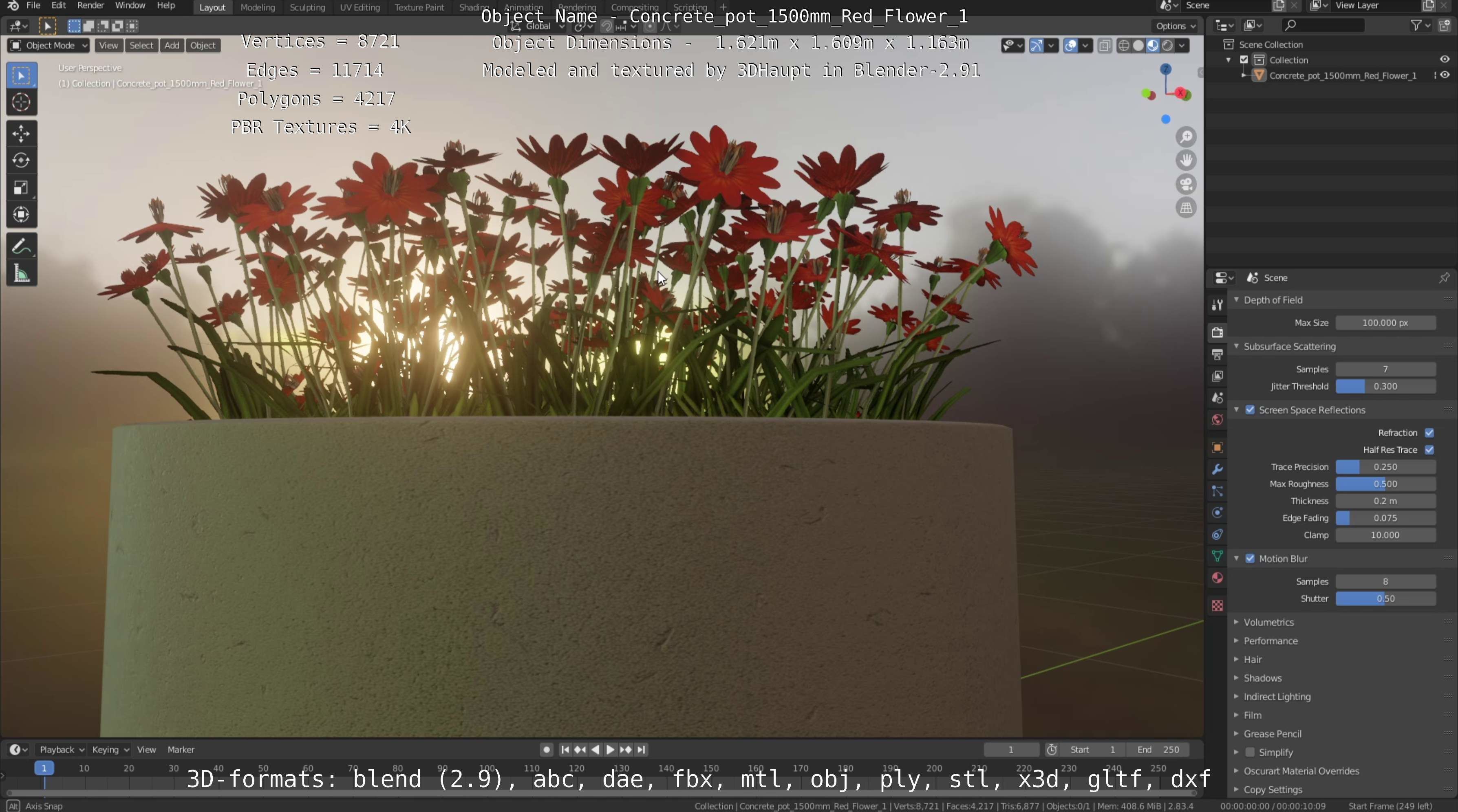The image size is (1458, 812).
Task: Toggle Screen Space Reflections checkbox
Action: [x=1250, y=410]
